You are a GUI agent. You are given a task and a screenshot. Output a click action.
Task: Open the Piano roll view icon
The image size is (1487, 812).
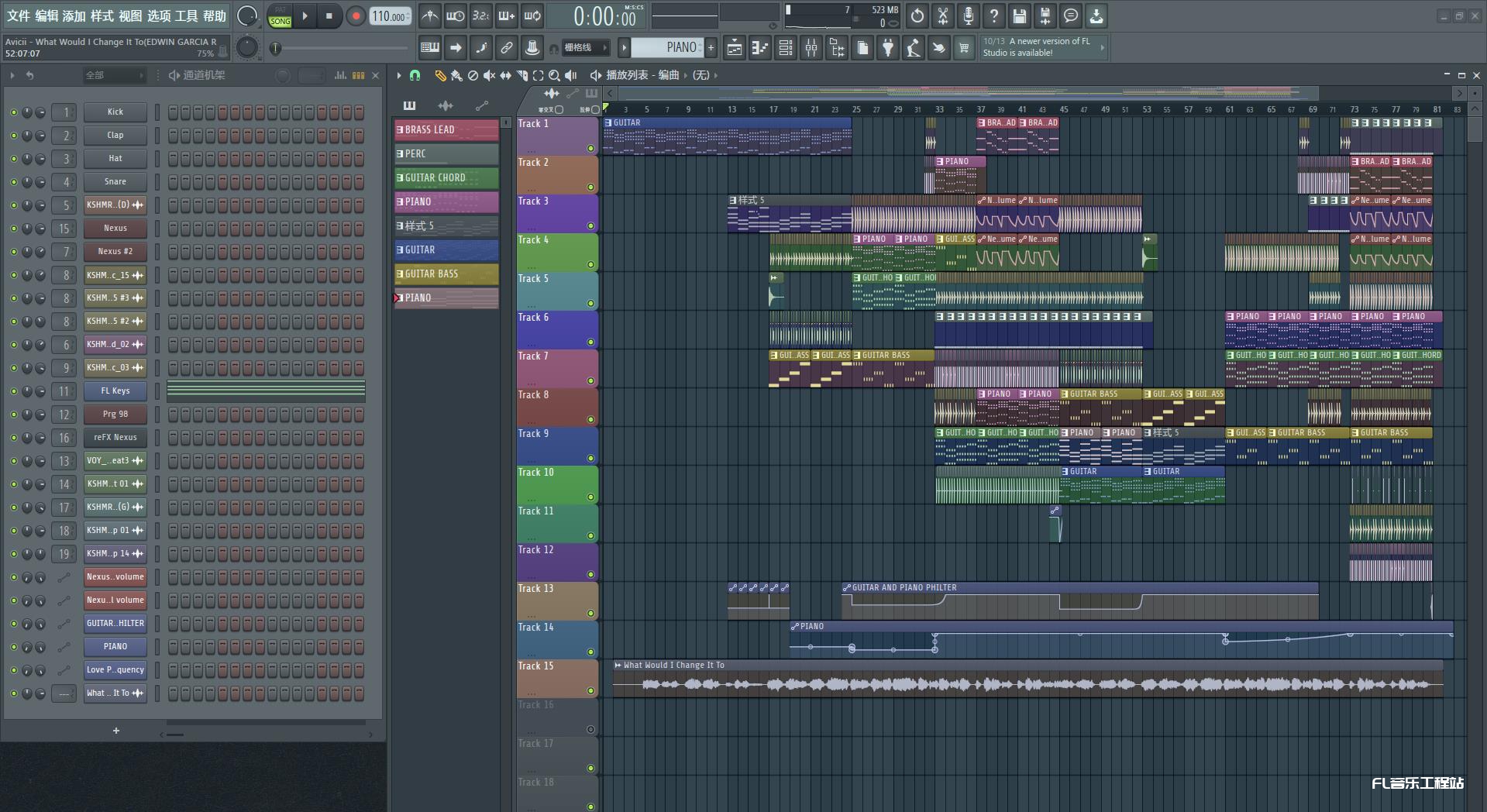click(760, 48)
